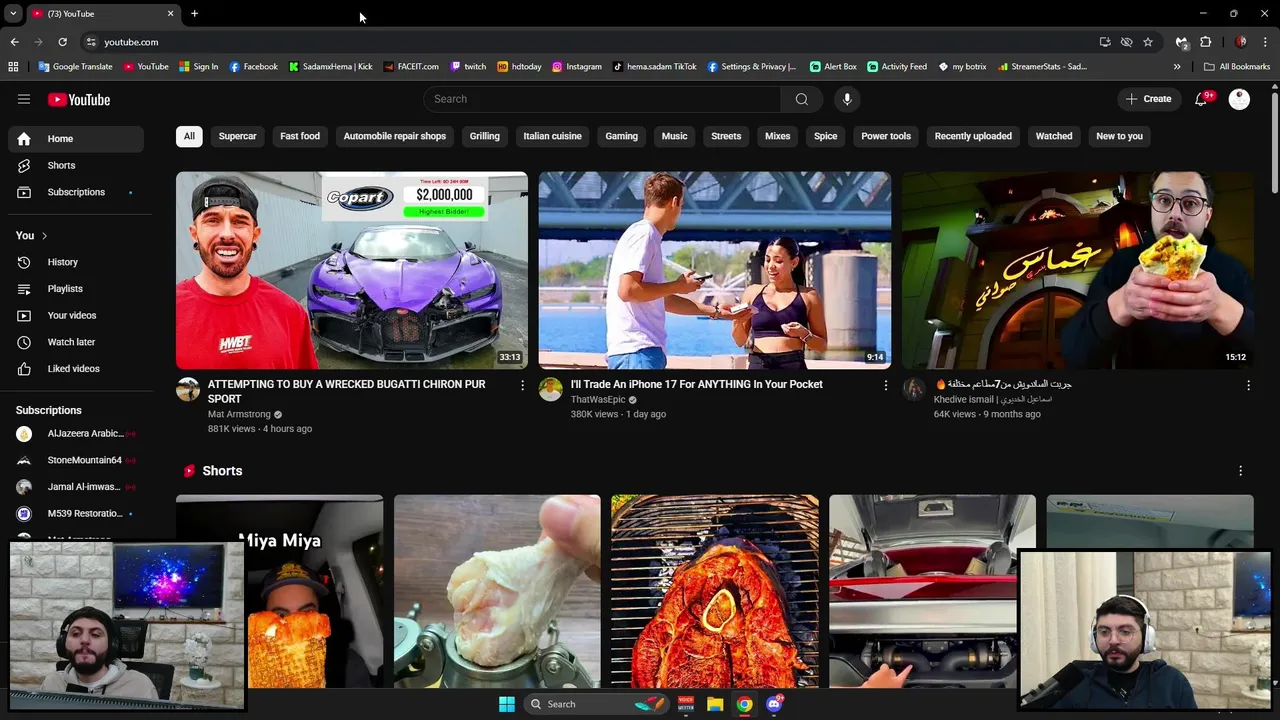Open Shorts shelf more options
Screen dimensions: 1280x720
1241,471
